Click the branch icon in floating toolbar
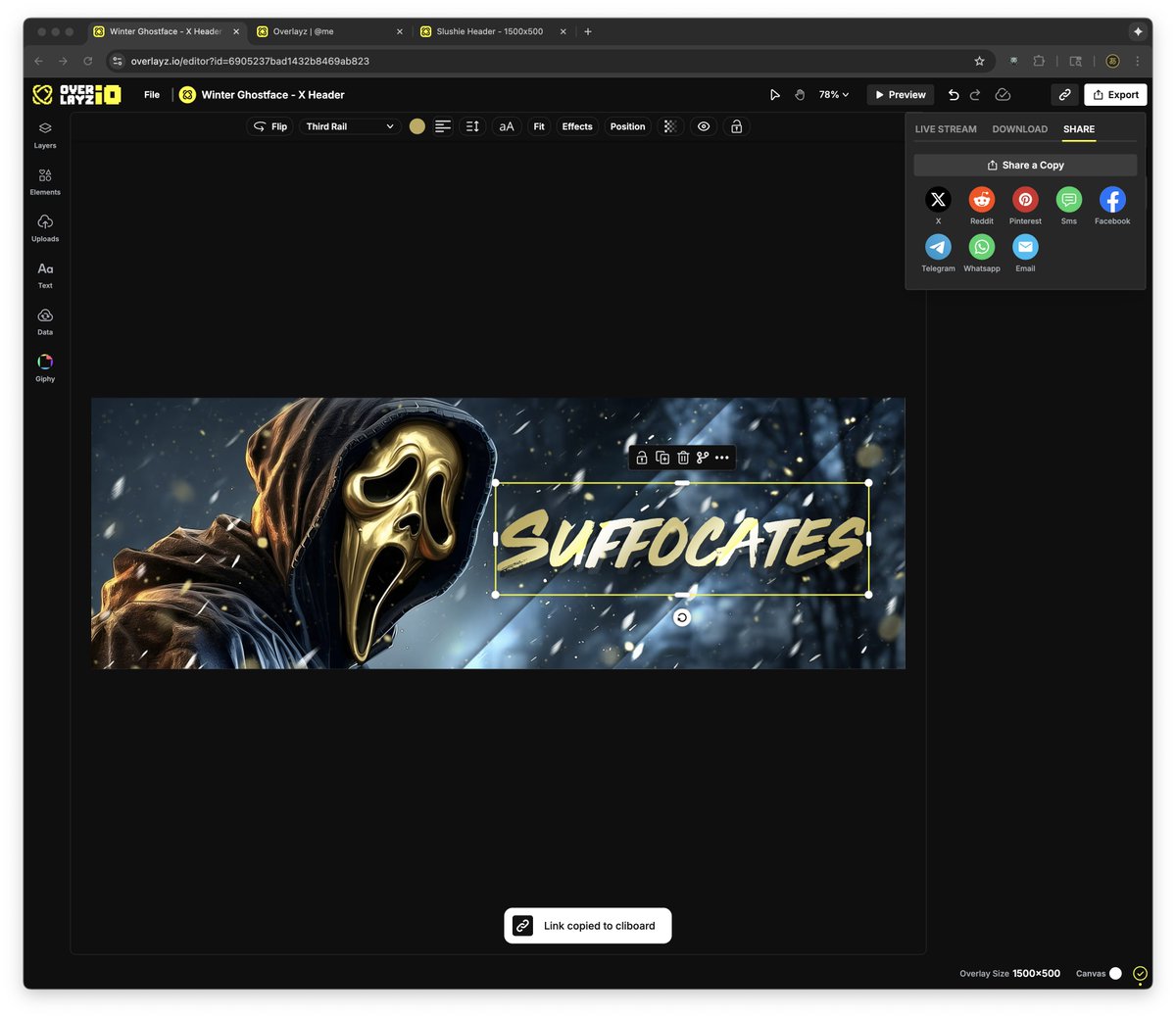Viewport: 1176px width, 1018px height. 703,458
